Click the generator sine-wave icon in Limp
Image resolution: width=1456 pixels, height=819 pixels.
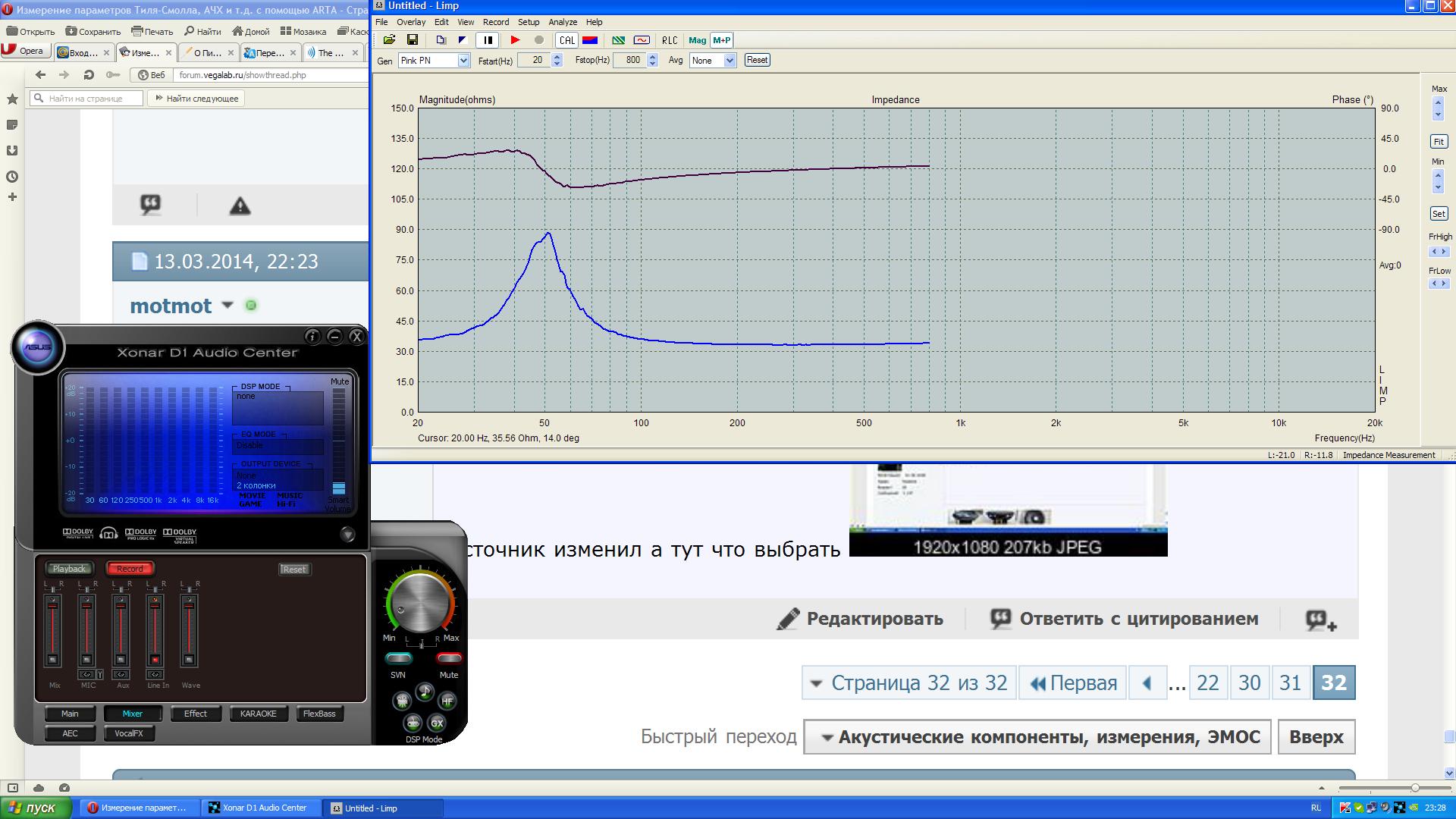(642, 40)
